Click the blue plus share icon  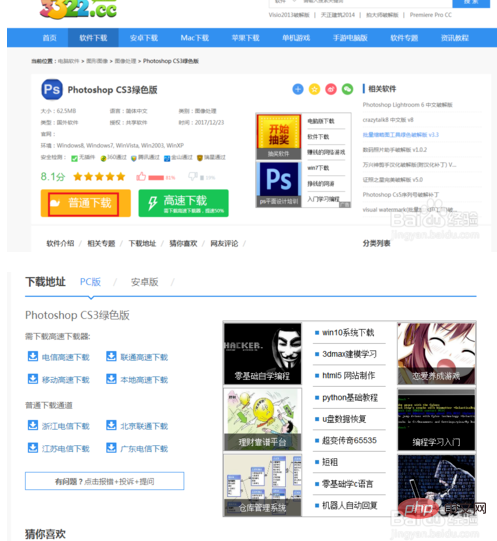[298, 89]
